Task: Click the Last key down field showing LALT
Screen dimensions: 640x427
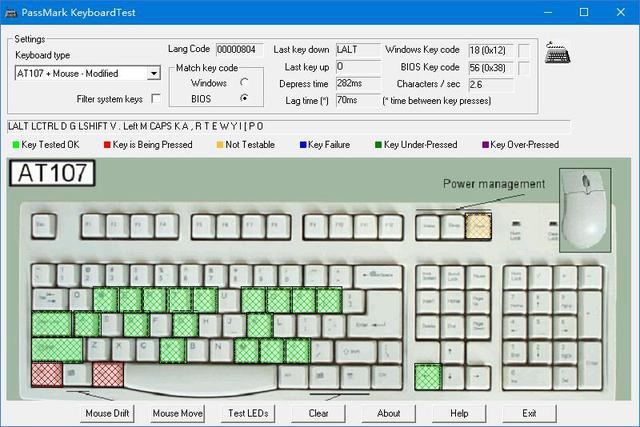Action: pos(358,50)
